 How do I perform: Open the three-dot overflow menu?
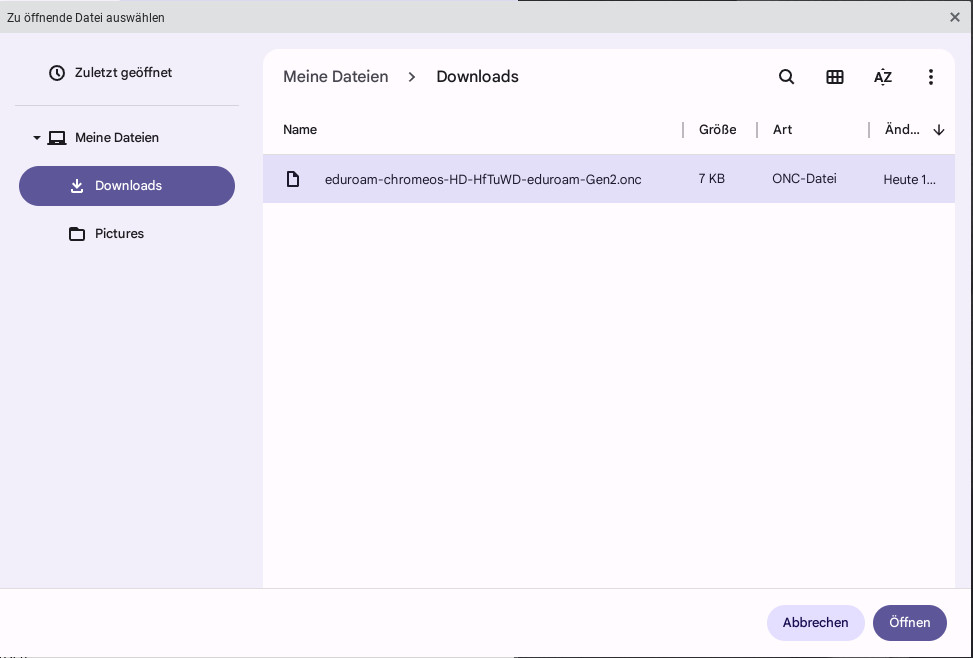[x=931, y=76]
